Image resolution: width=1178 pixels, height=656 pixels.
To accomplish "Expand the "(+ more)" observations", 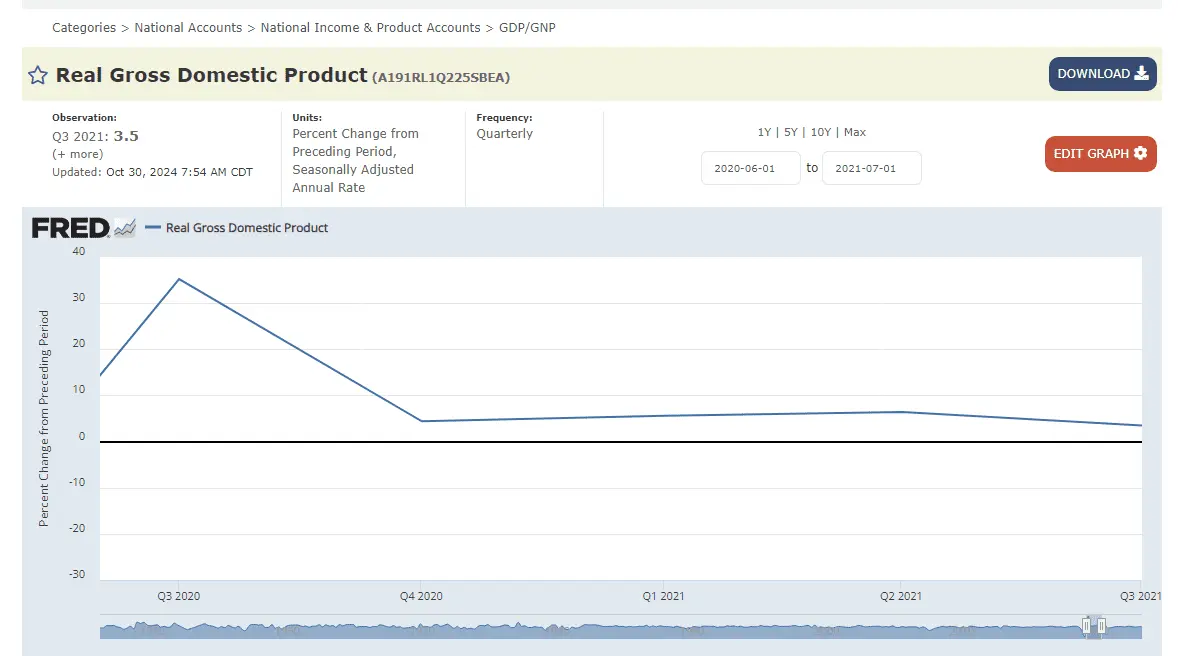I will tap(77, 154).
